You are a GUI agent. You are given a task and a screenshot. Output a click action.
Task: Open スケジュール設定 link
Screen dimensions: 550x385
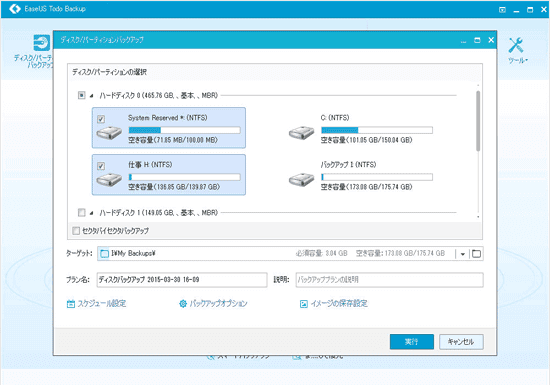click(x=102, y=304)
